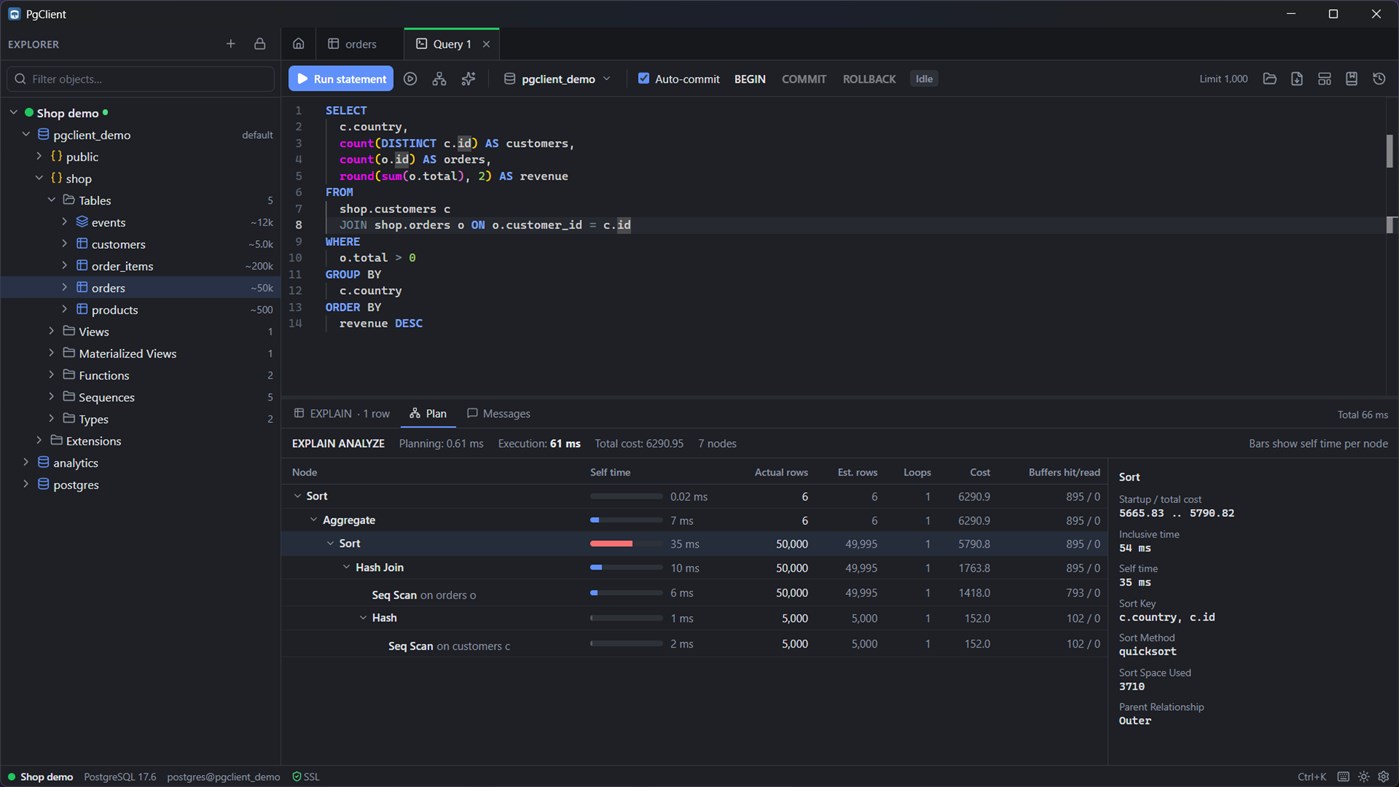1399x787 pixels.
Task: Switch theme with the sun icon
Action: (1364, 777)
